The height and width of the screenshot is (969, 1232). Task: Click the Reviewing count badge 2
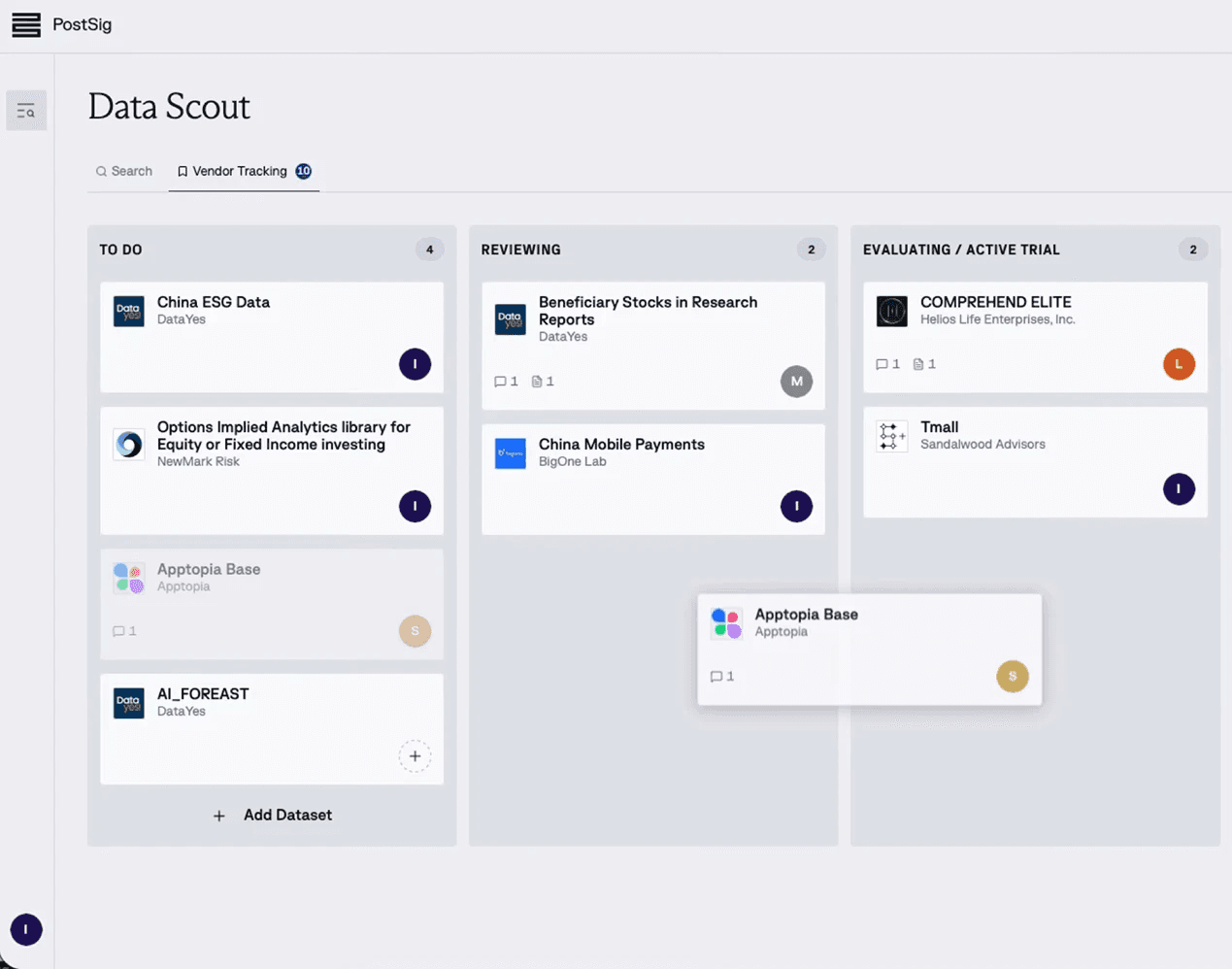pos(812,250)
